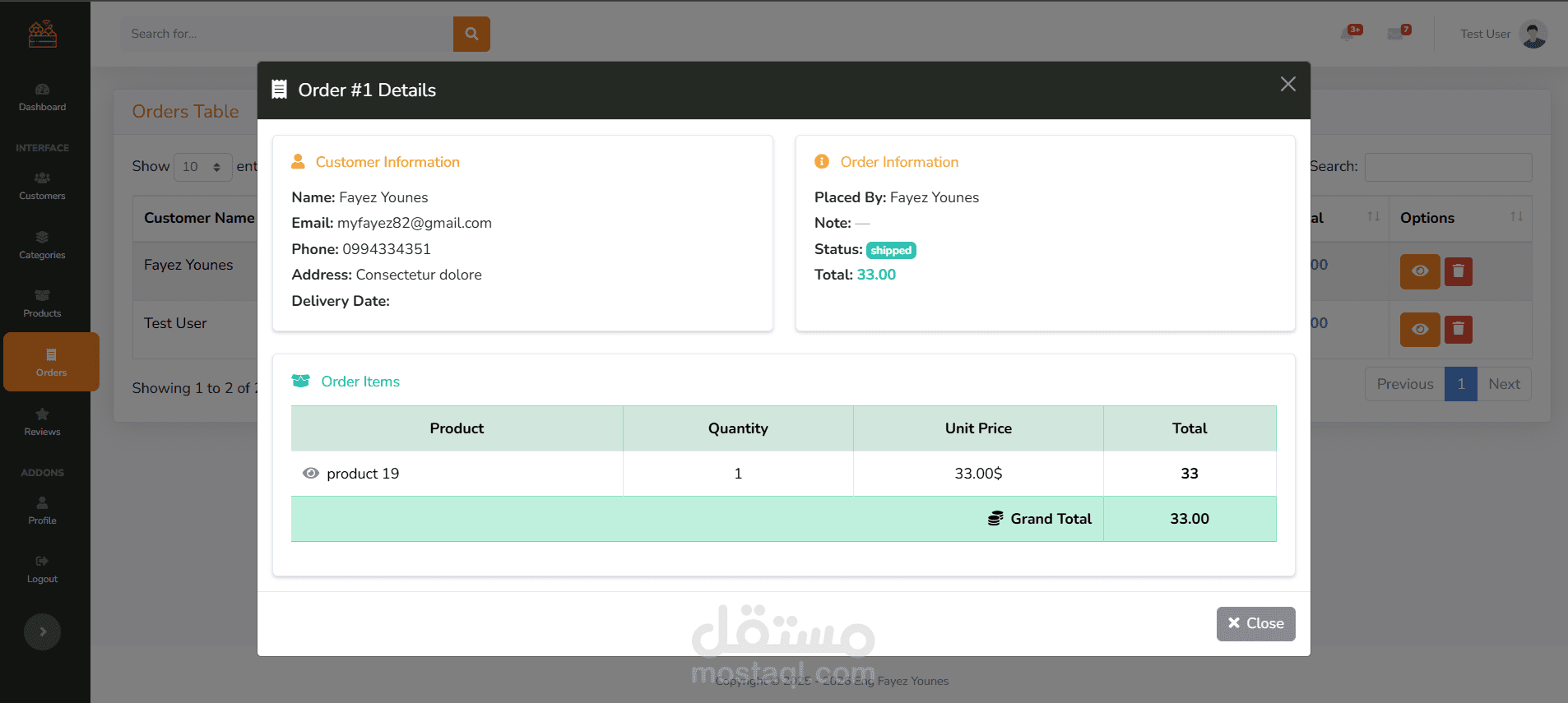Open Customers in the sidebar

point(43,186)
